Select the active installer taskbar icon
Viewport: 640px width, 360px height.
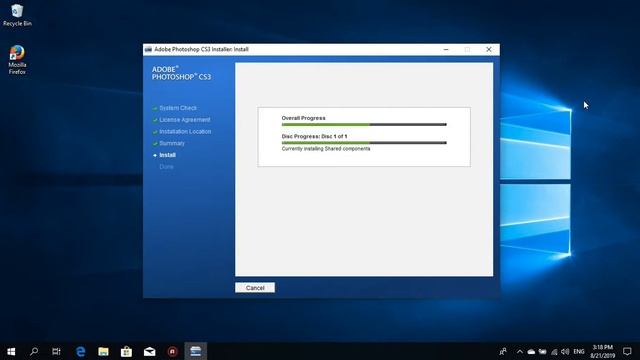coord(196,351)
